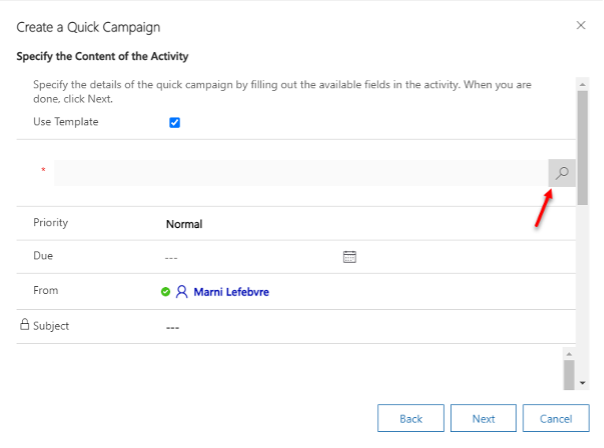
Task: Click the Subject field value
Action: (172, 327)
